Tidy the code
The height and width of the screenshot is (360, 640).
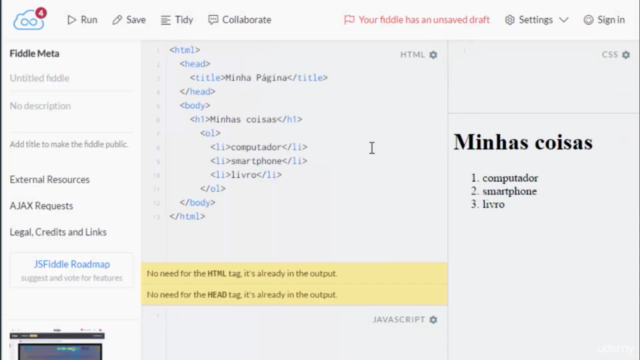point(177,20)
